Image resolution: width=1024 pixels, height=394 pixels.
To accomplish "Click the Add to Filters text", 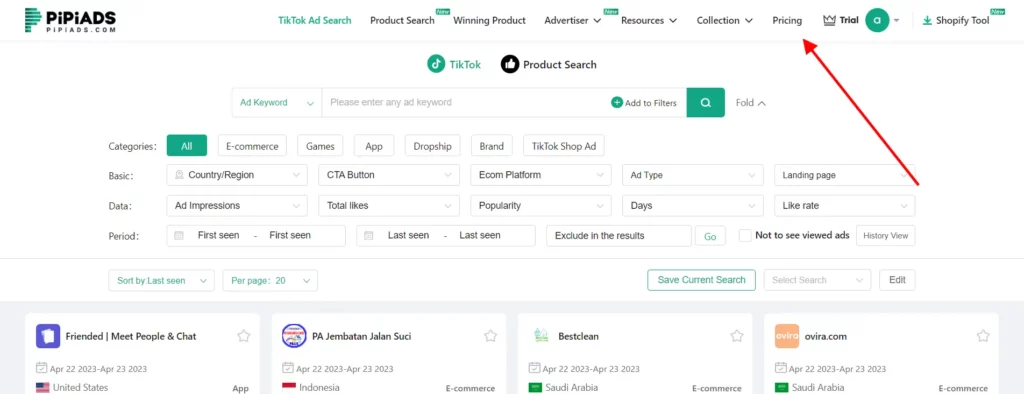I will pyautogui.click(x=650, y=103).
